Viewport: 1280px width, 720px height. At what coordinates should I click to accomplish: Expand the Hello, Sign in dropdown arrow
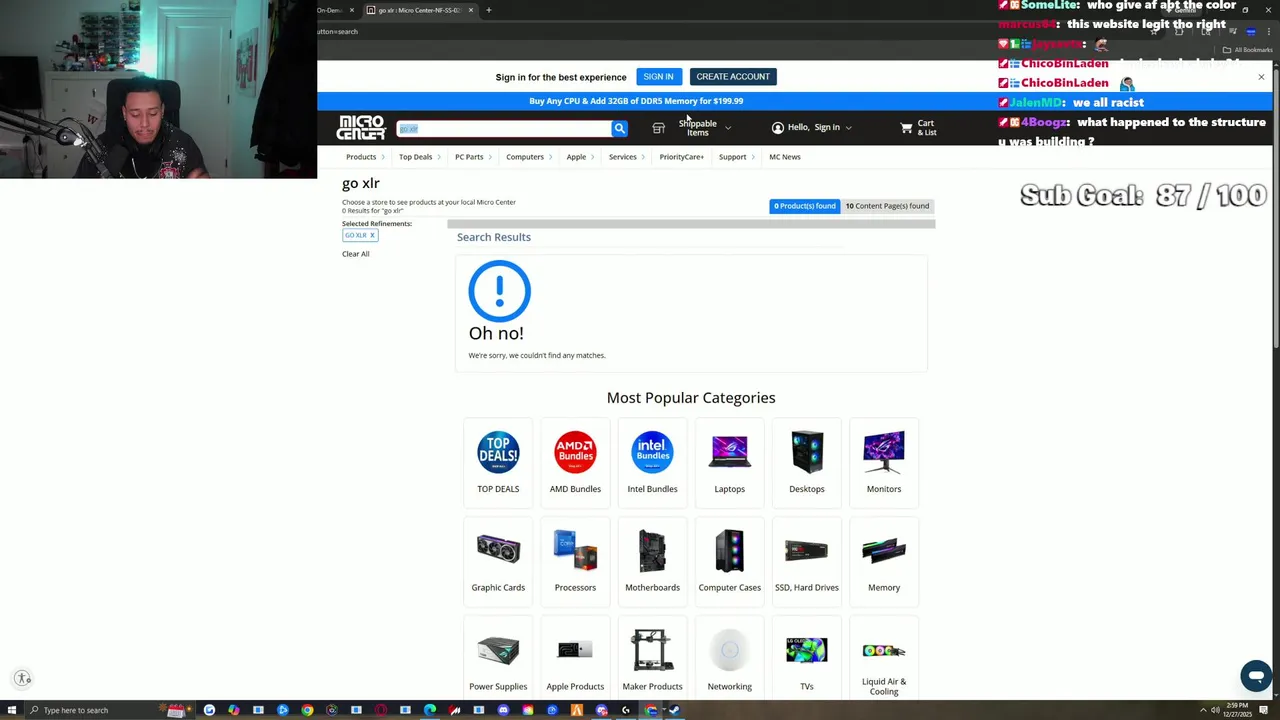[848, 128]
